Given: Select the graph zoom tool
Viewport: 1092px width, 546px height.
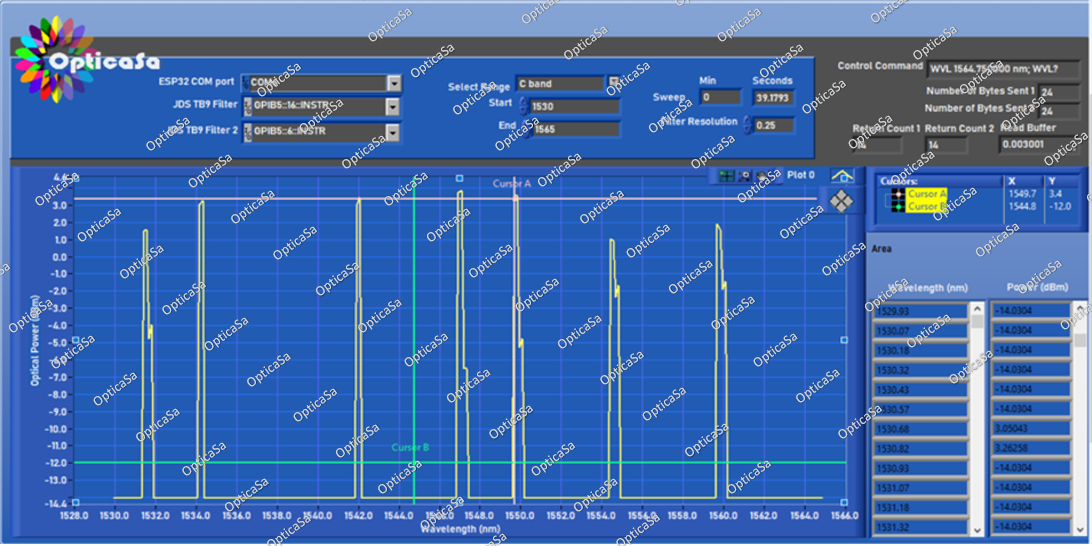Looking at the screenshot, I should point(744,177).
